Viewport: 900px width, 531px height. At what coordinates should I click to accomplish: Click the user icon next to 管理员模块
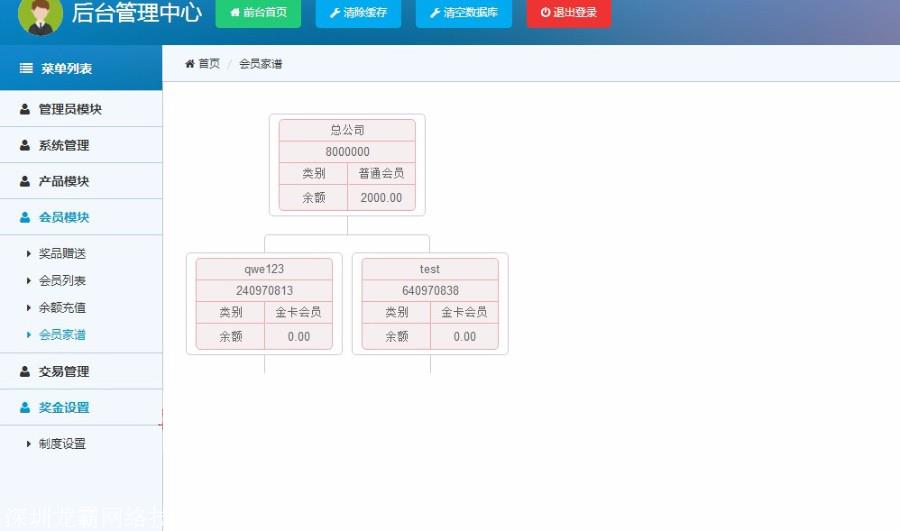25,110
